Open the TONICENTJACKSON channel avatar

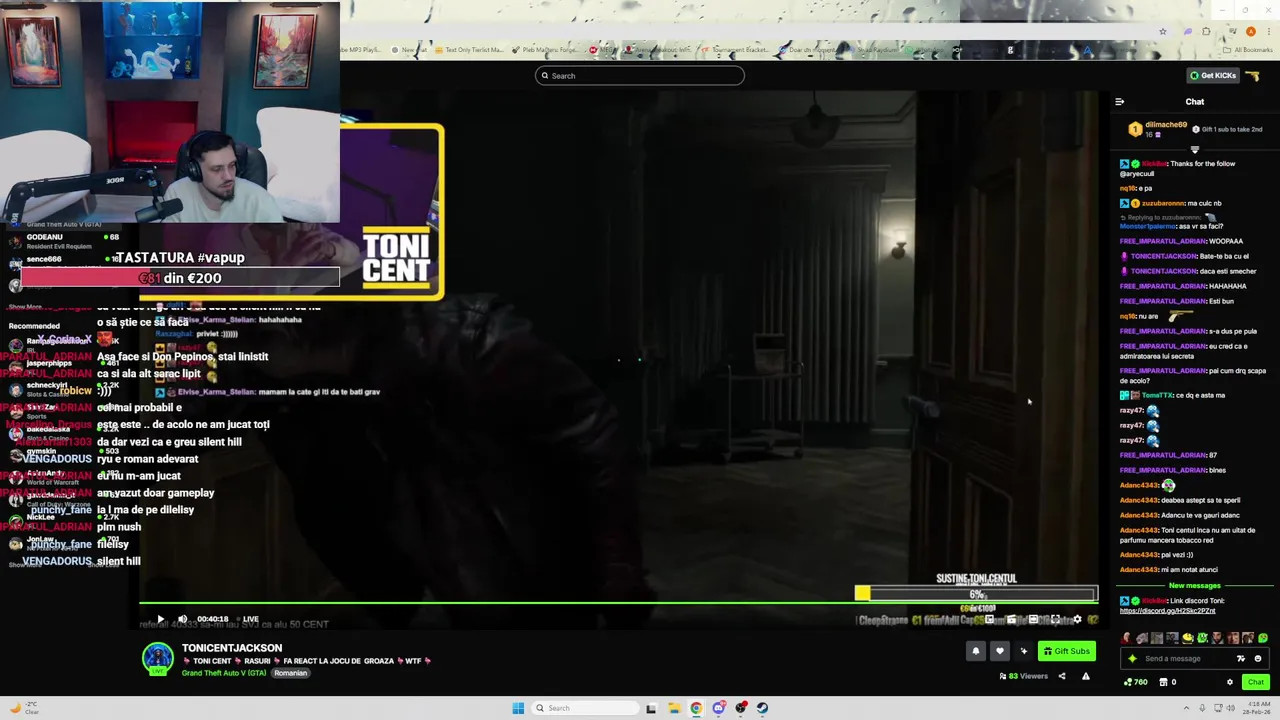pyautogui.click(x=157, y=658)
